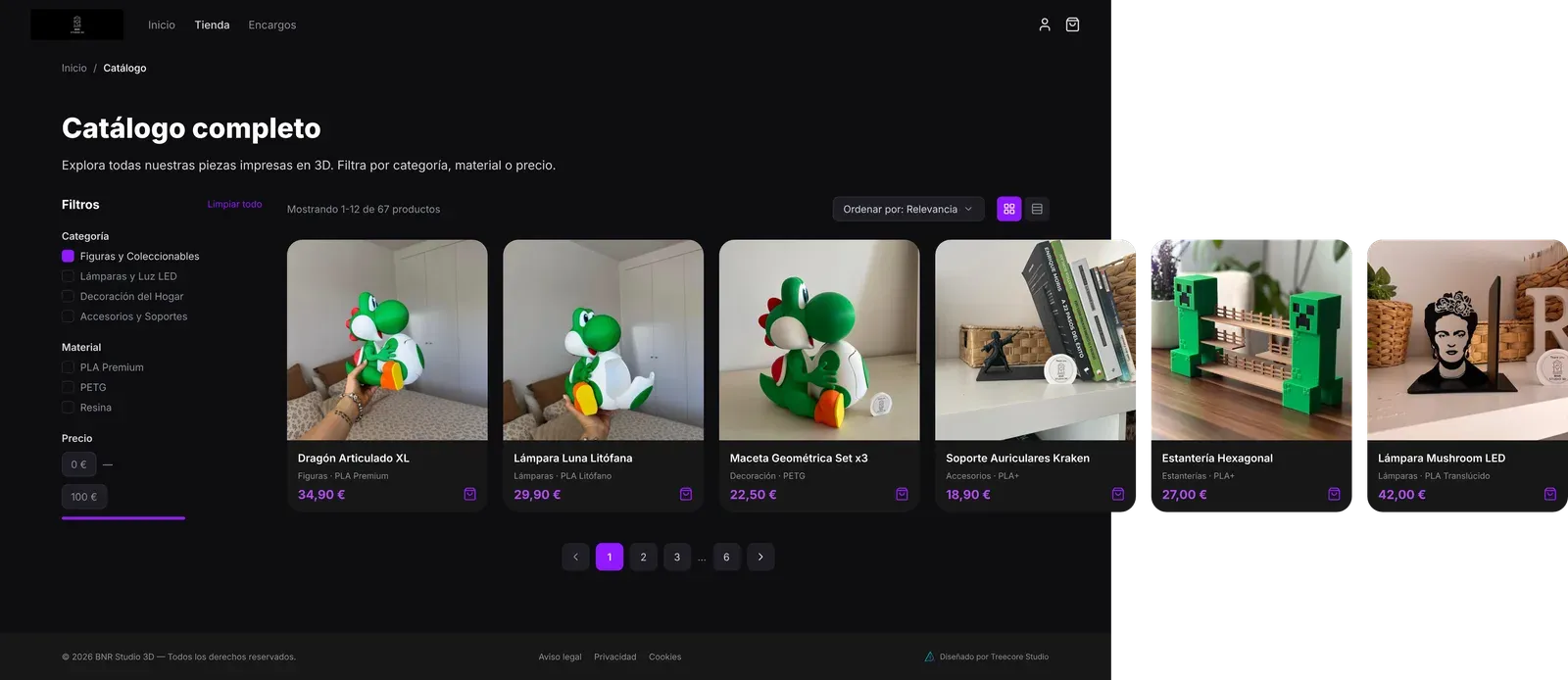Click the Limpiar todo link
Screen dimensions: 1568x680
tap(234, 204)
